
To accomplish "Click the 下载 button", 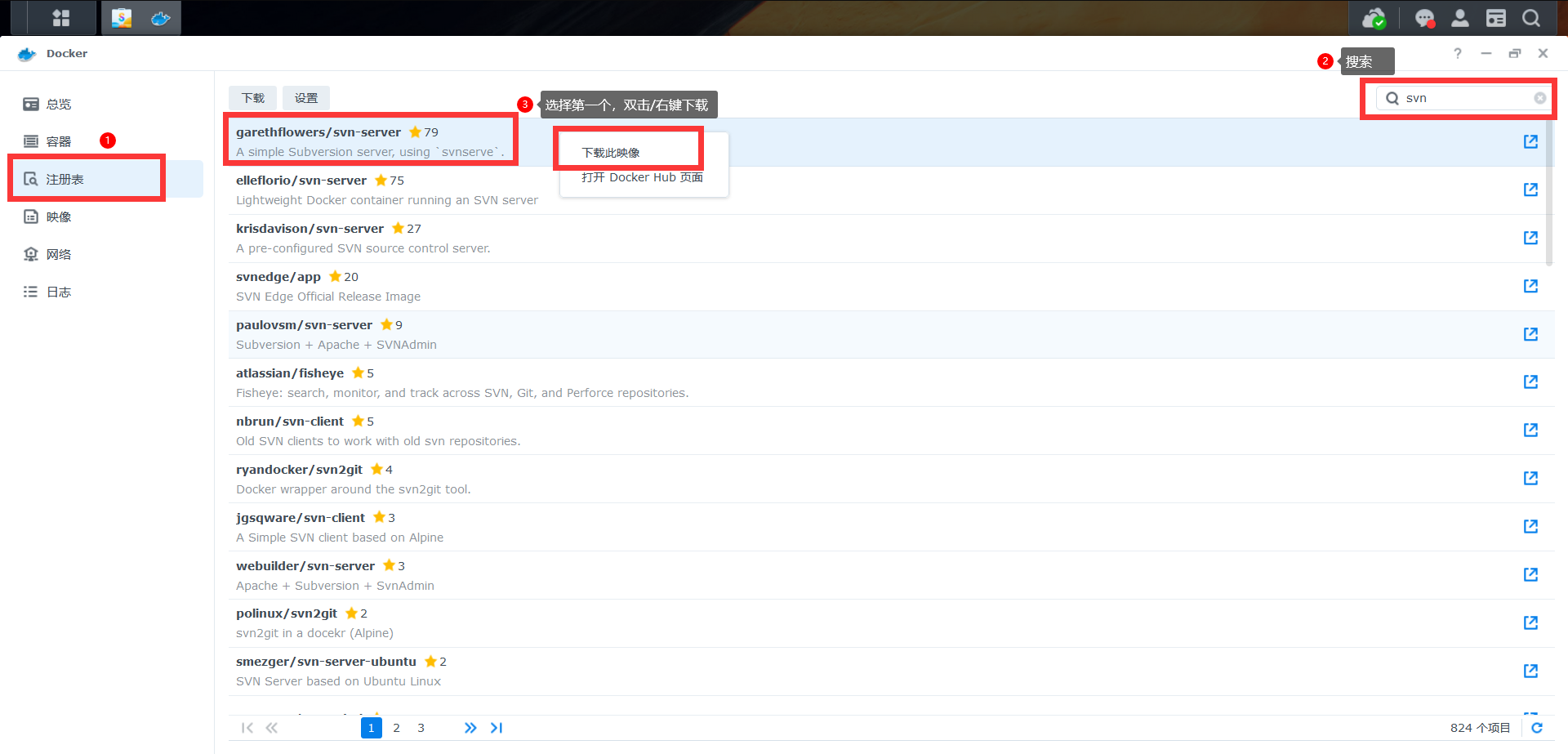I will [252, 98].
